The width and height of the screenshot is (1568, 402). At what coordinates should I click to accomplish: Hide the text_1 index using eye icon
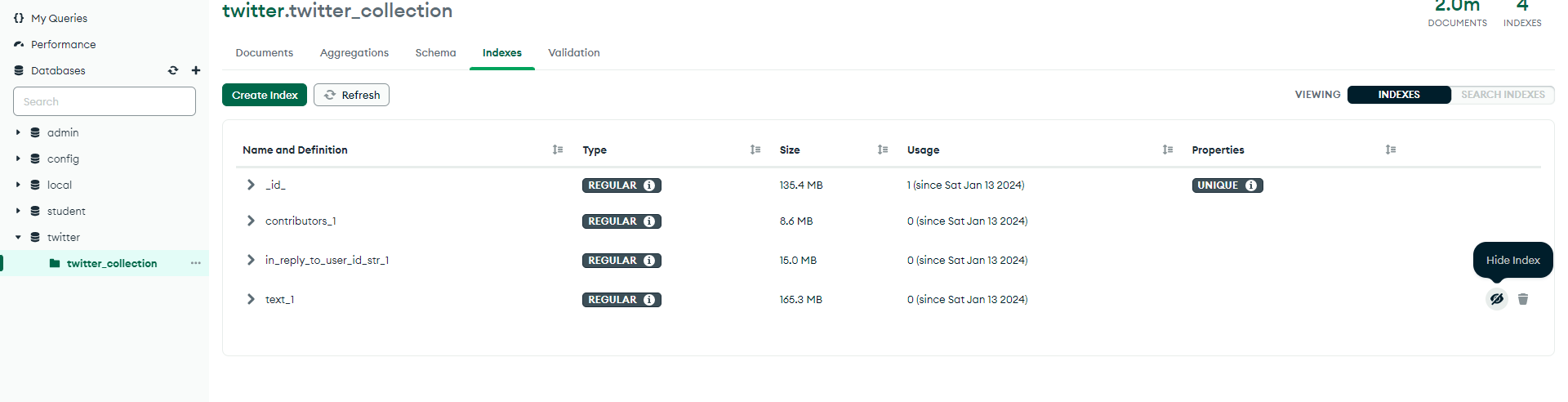click(x=1496, y=299)
